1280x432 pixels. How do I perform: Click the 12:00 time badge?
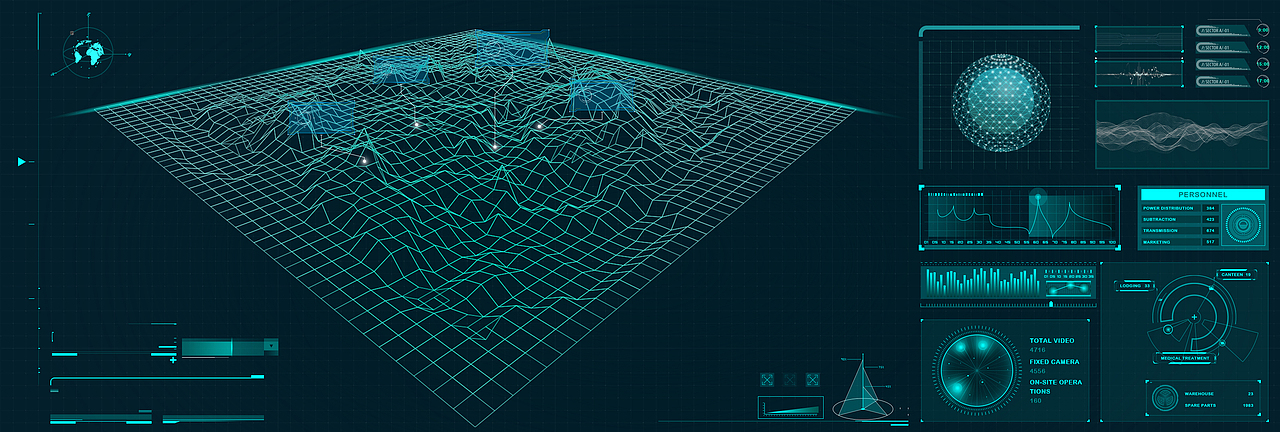point(1263,47)
